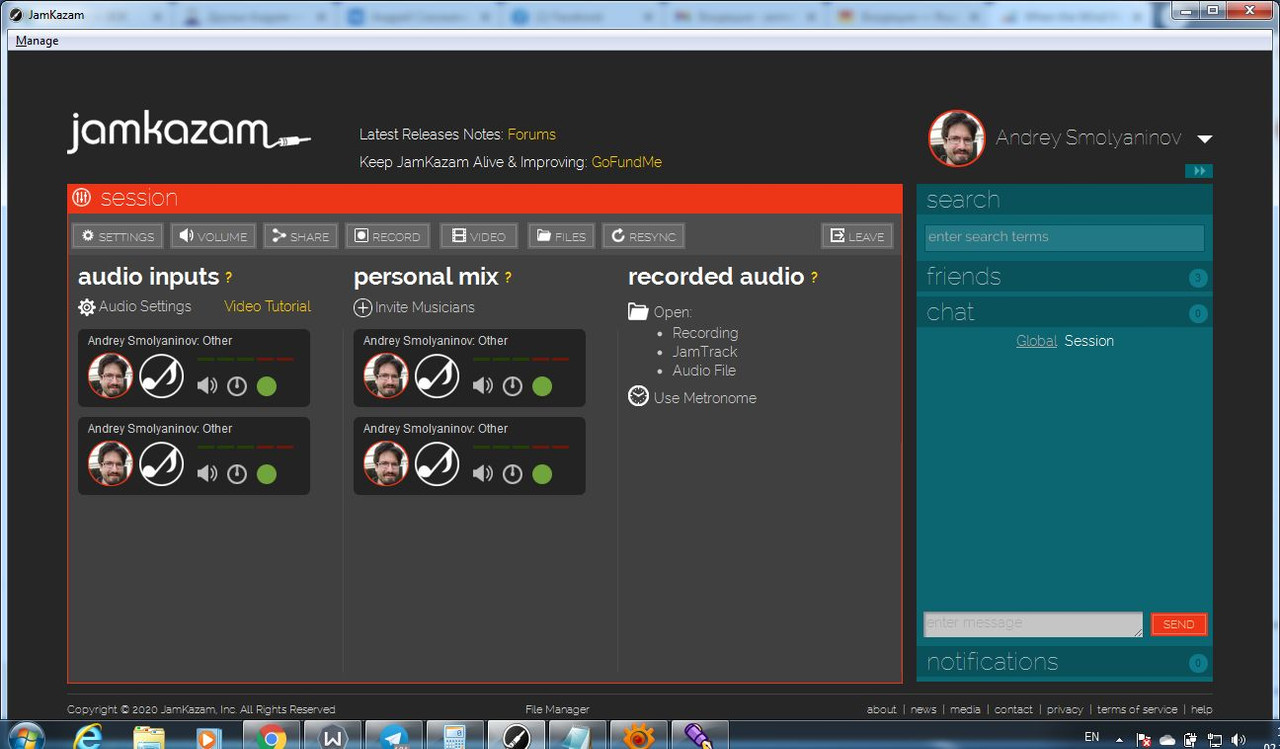Mute the bottom personal mix track speaker
Image resolution: width=1280 pixels, height=749 pixels.
483,474
